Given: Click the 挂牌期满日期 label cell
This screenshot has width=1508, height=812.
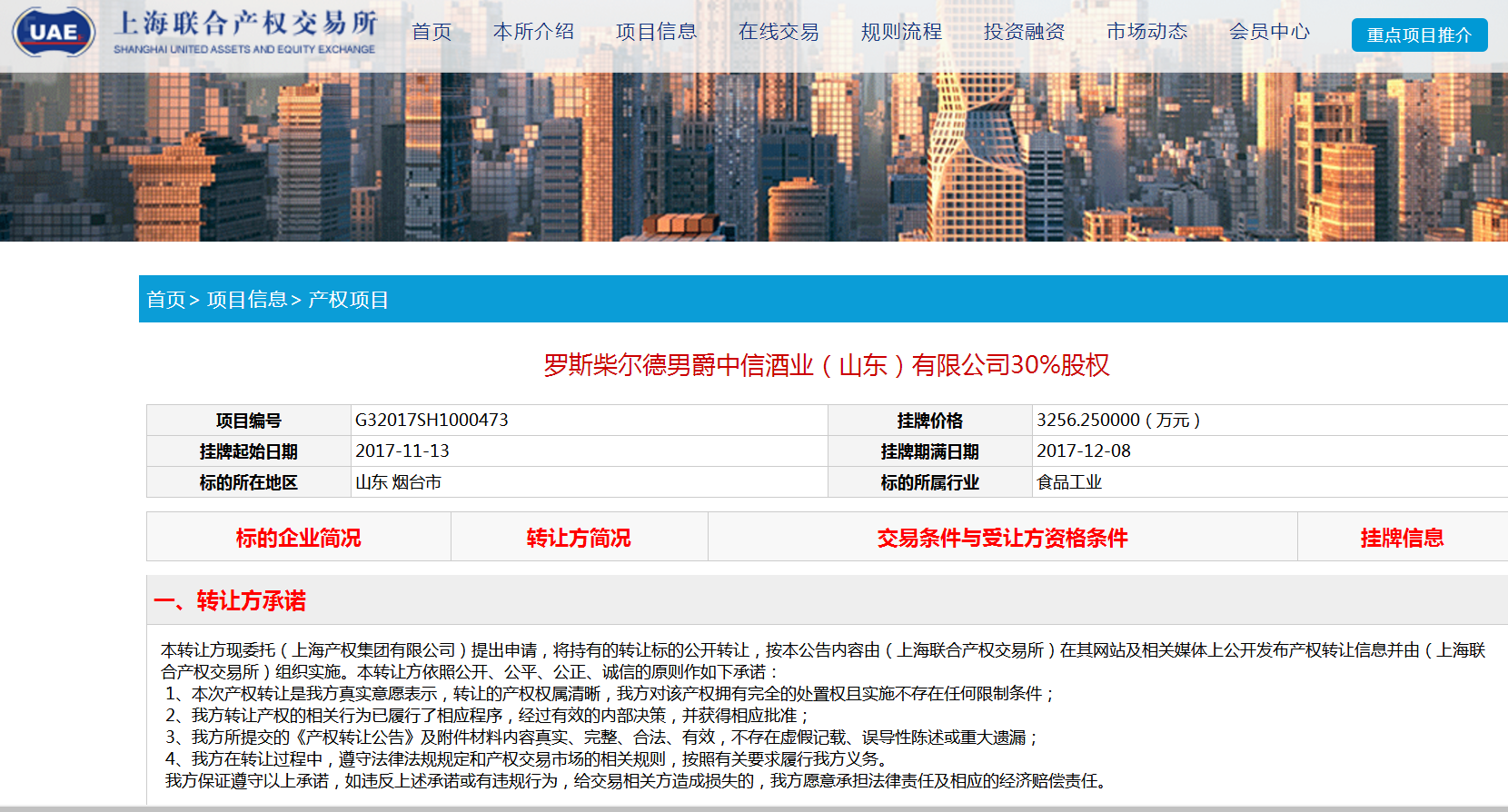Looking at the screenshot, I should tap(930, 451).
